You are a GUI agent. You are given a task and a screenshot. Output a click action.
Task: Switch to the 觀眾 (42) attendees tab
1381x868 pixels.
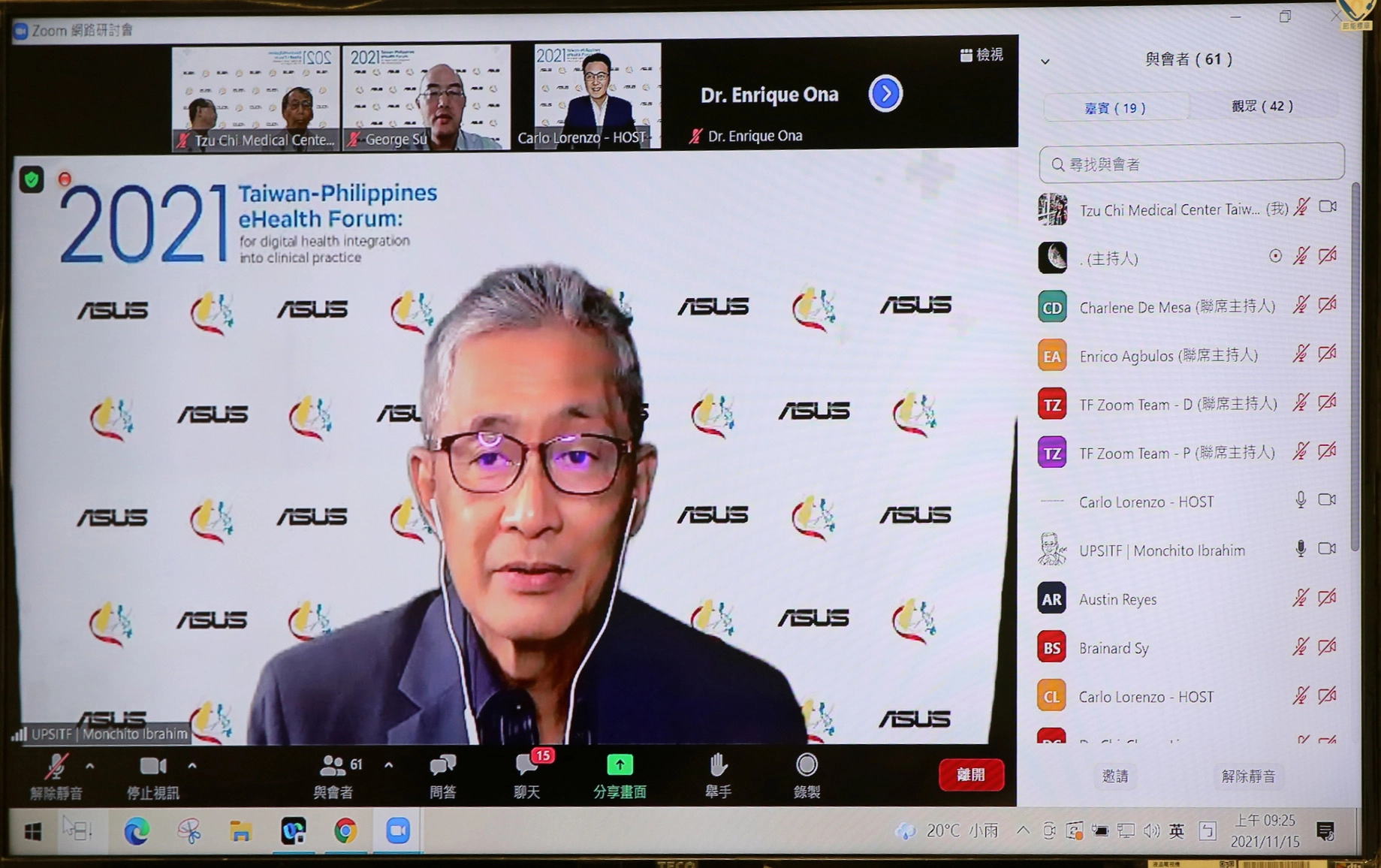click(x=1262, y=106)
